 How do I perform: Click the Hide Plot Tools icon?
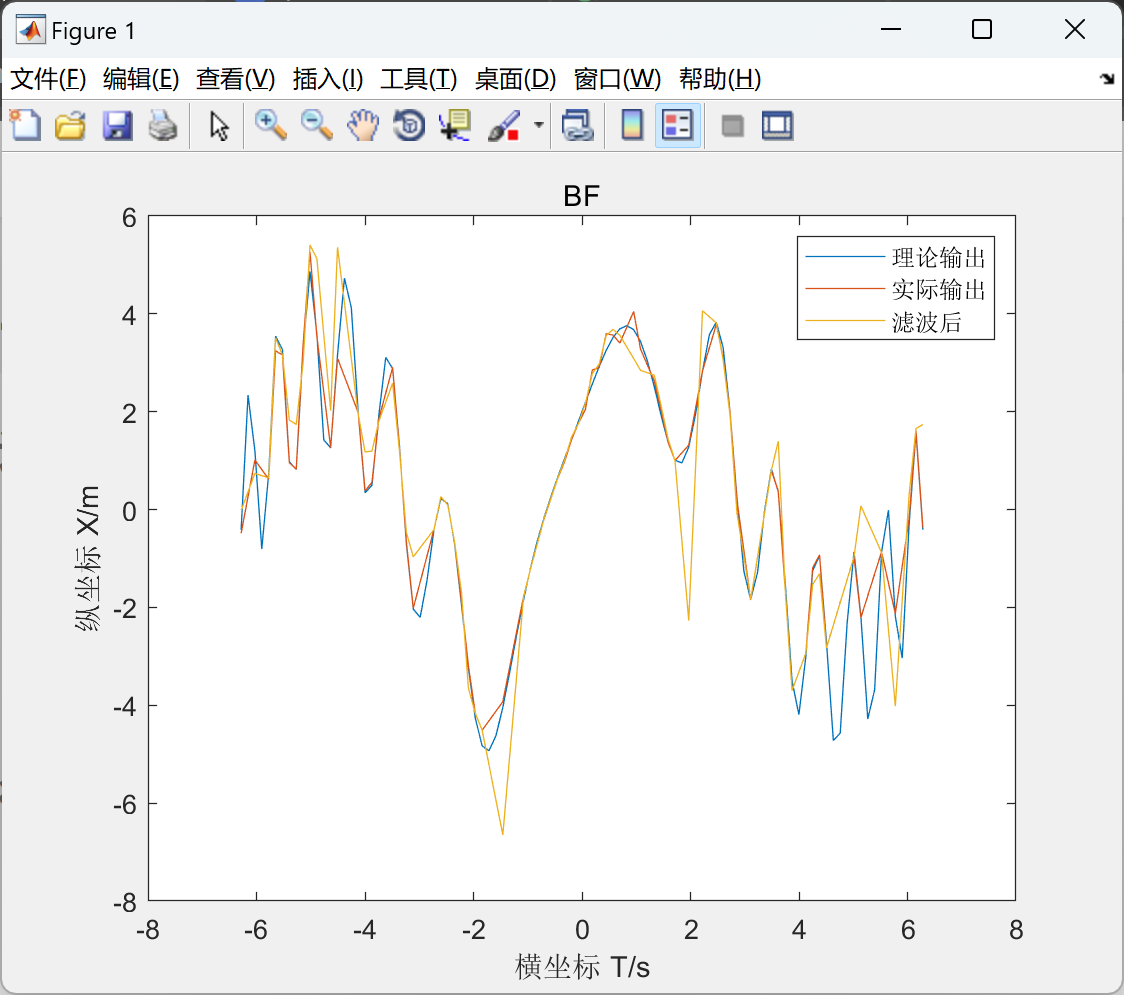coord(732,126)
